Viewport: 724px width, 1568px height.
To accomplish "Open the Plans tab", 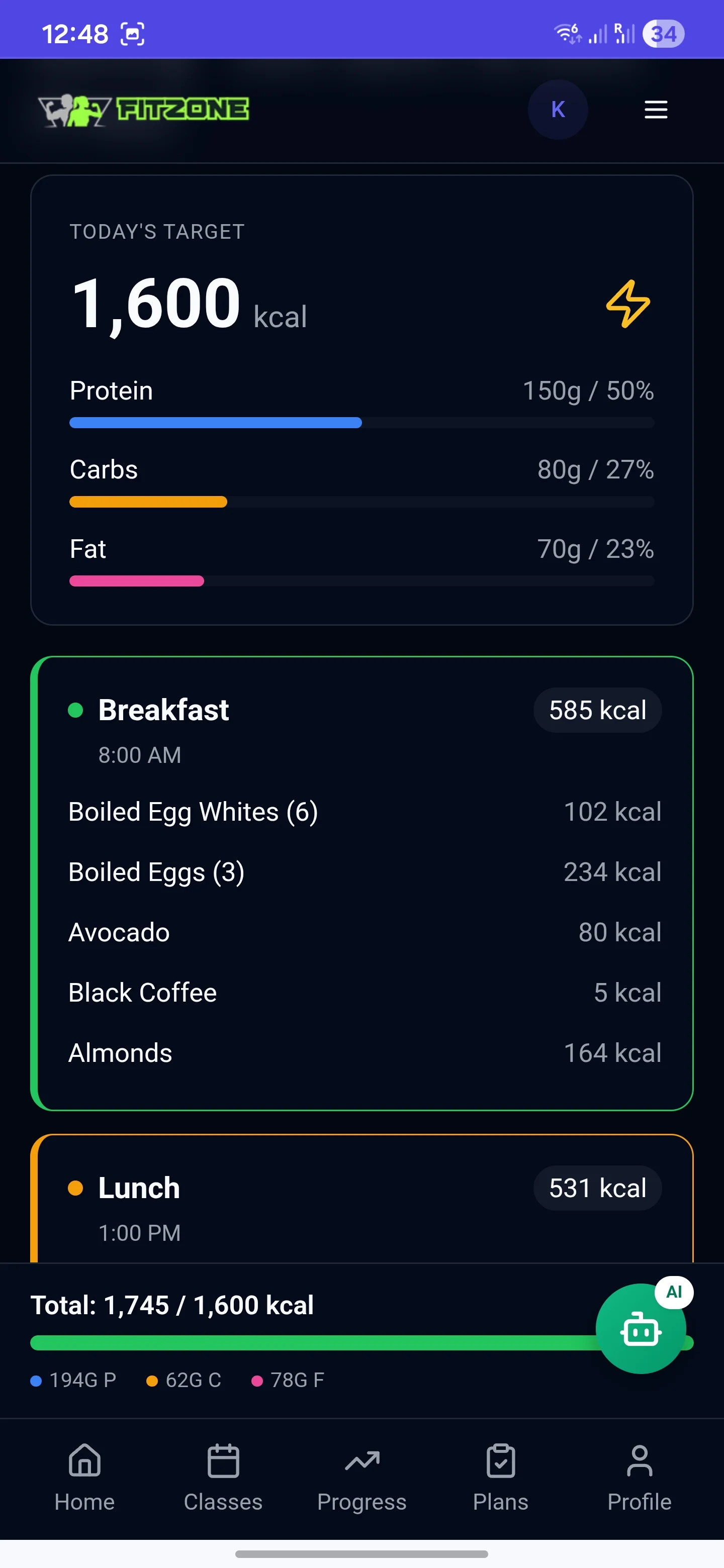I will (x=501, y=1476).
